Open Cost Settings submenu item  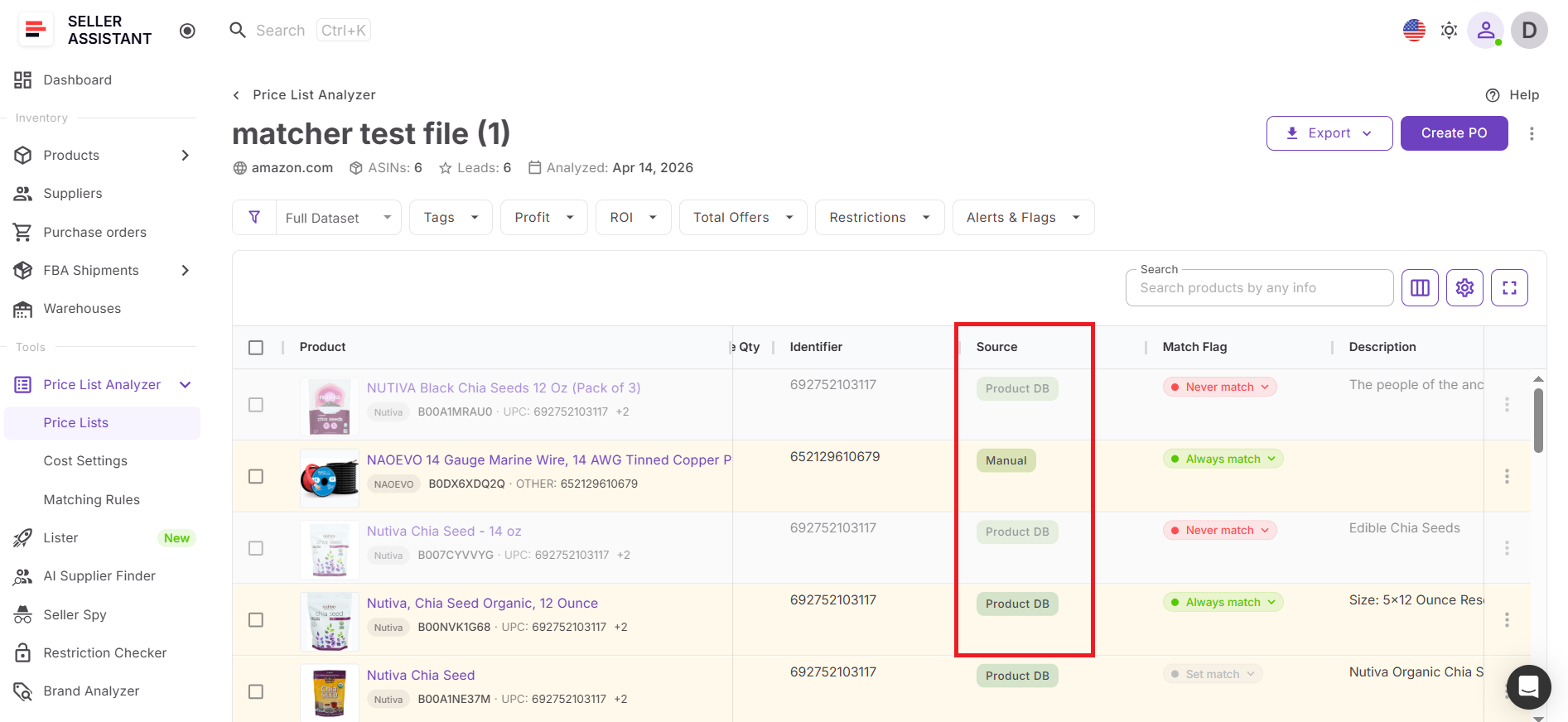(85, 461)
